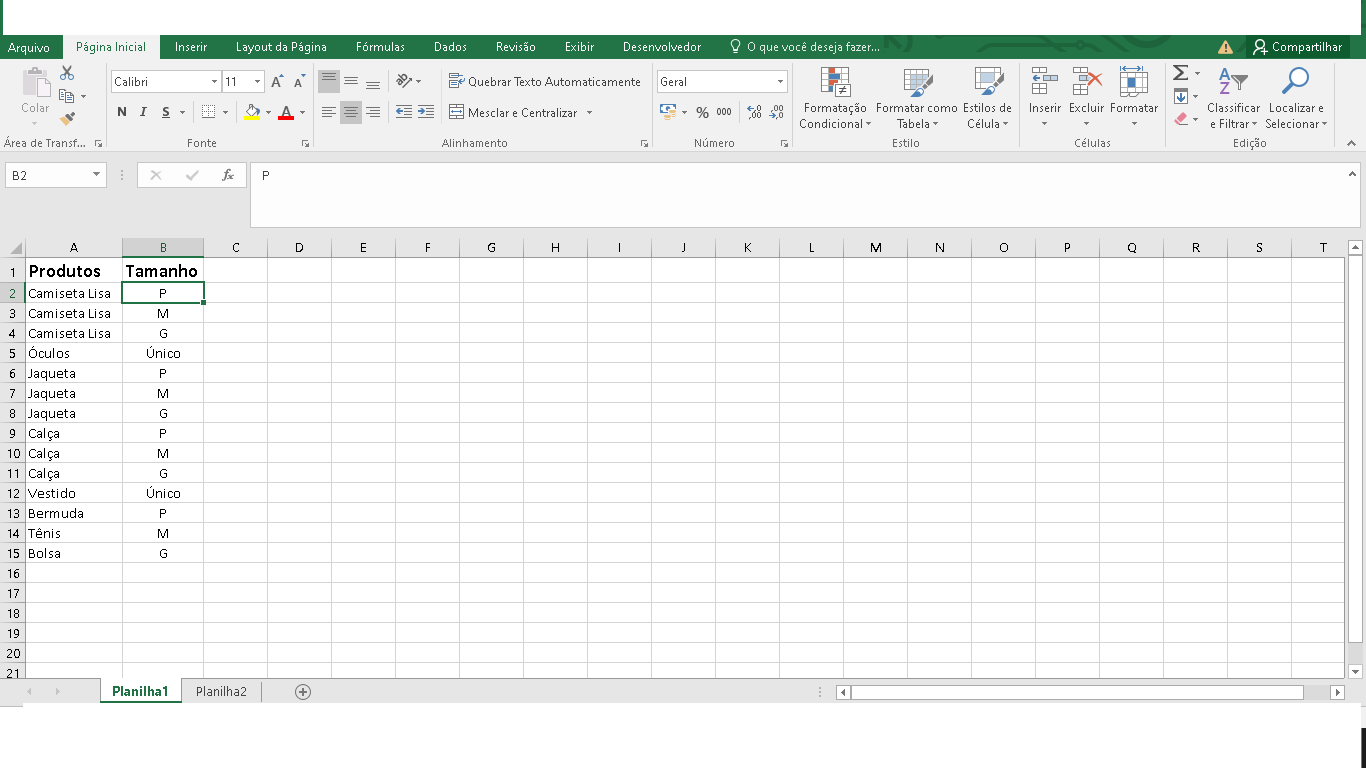
Task: Toggle left text alignment
Action: pyautogui.click(x=329, y=112)
